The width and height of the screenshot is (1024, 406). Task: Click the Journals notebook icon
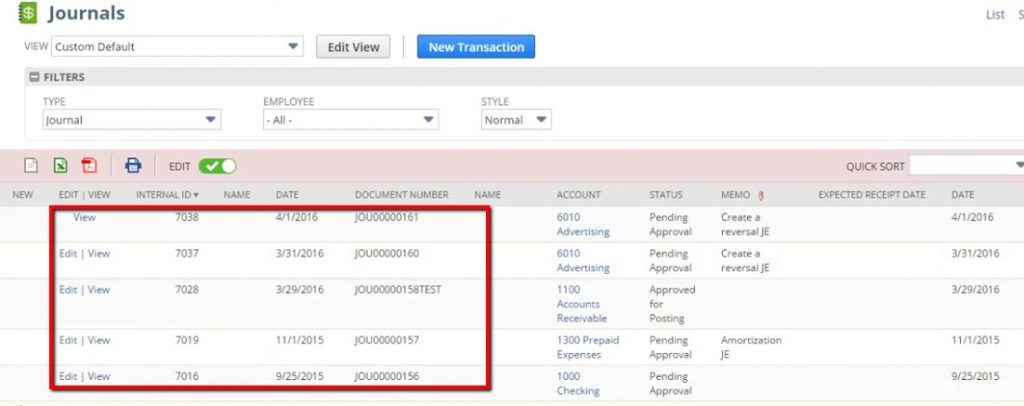tap(27, 14)
